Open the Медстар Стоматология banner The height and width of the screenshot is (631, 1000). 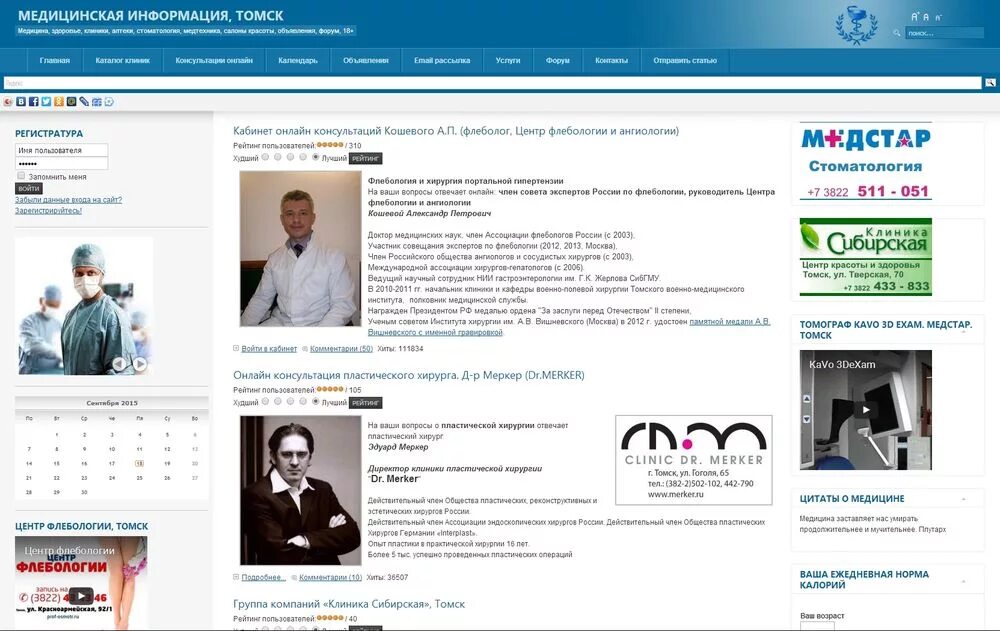(865, 161)
